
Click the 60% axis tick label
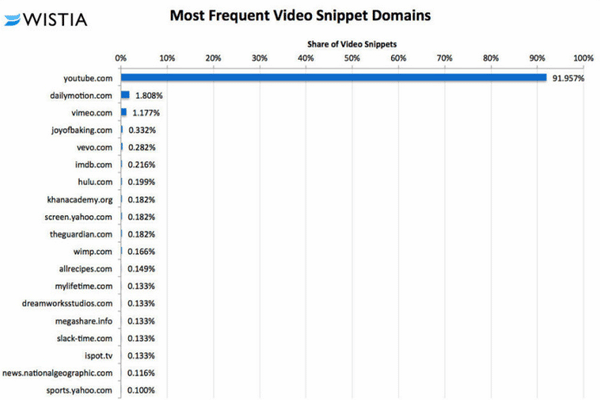[398, 58]
